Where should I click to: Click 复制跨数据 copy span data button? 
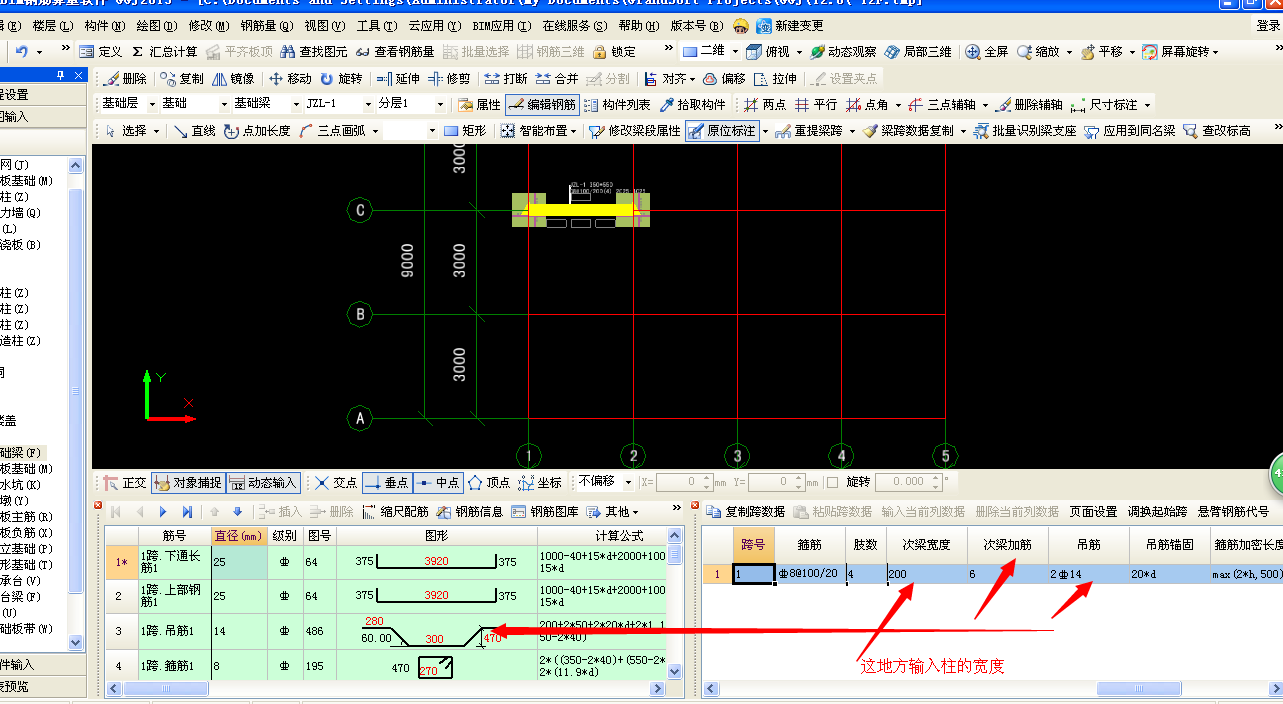pyautogui.click(x=746, y=512)
